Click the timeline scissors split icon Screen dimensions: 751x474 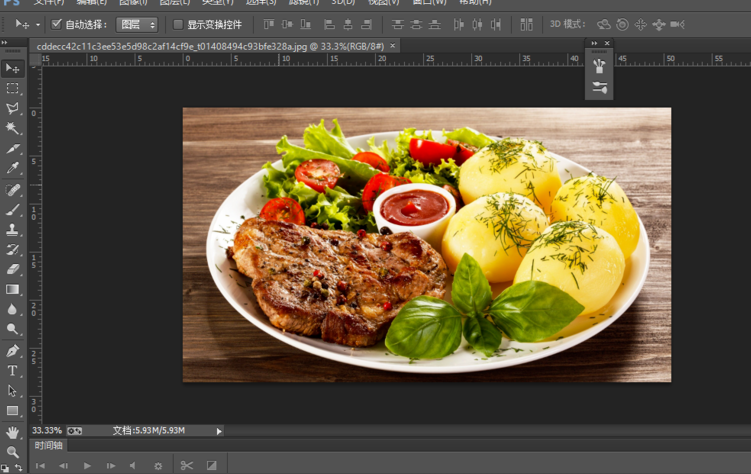tap(187, 465)
